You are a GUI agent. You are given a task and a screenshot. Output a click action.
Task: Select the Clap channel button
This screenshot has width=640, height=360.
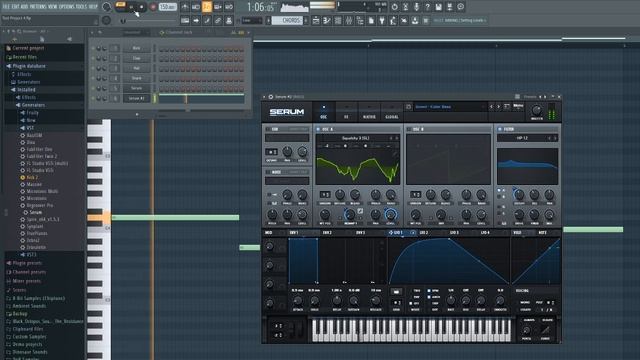coord(136,58)
